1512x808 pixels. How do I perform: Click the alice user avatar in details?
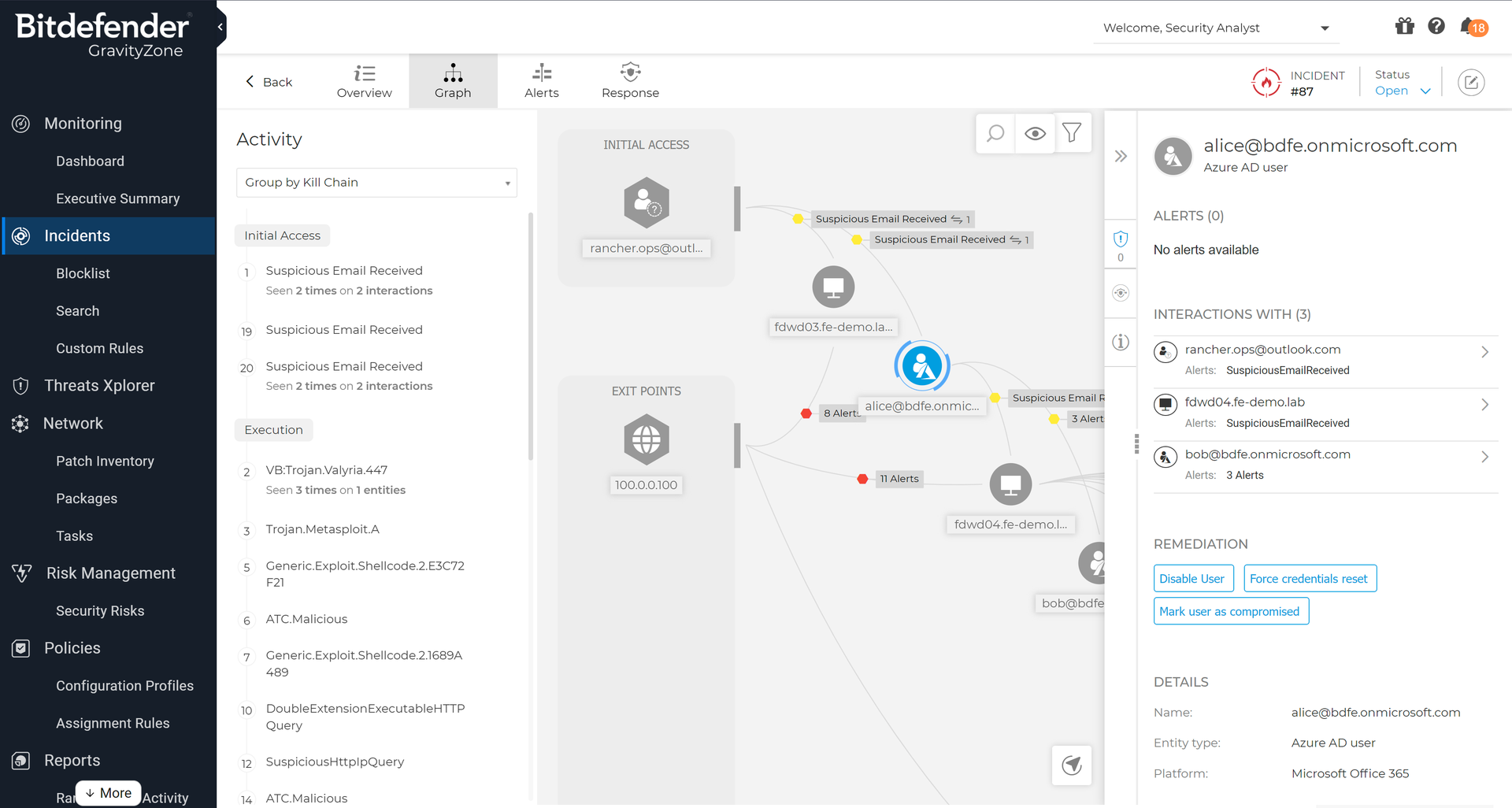[x=1173, y=156]
